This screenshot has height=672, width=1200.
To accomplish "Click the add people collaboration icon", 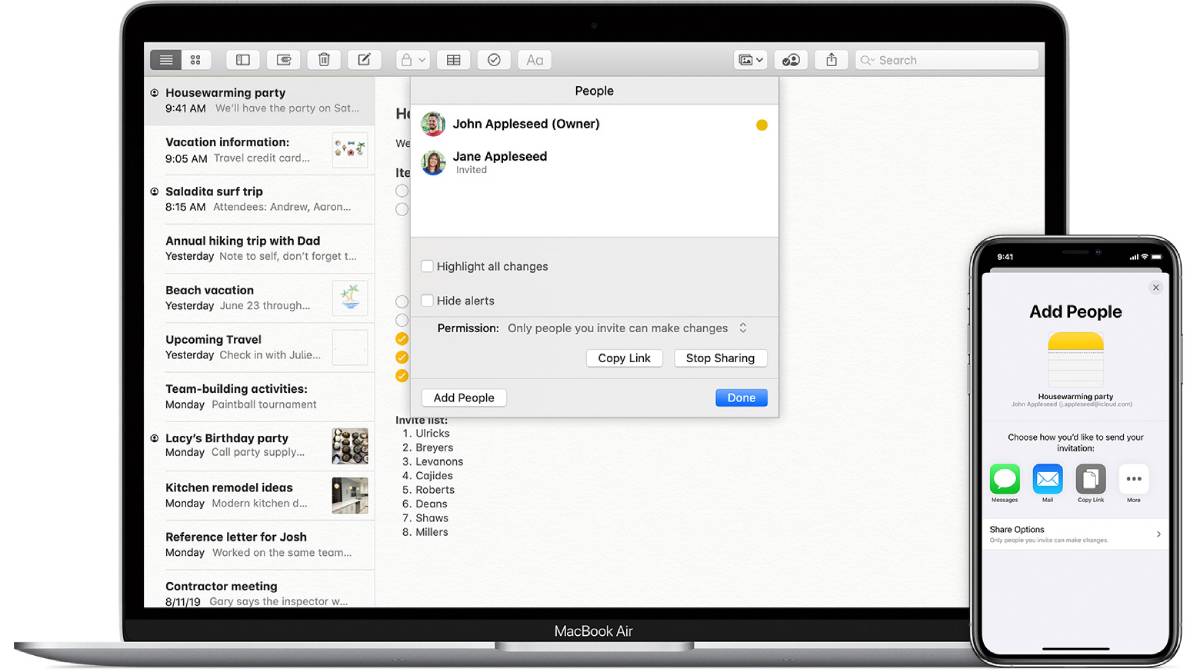I will pos(791,60).
